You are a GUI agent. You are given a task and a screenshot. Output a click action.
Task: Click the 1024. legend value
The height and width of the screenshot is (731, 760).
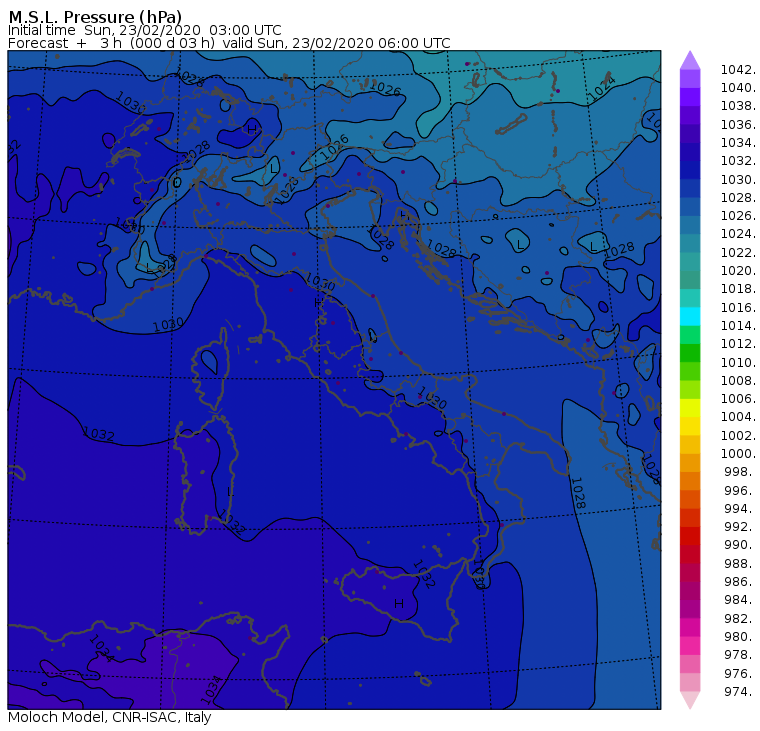738,234
